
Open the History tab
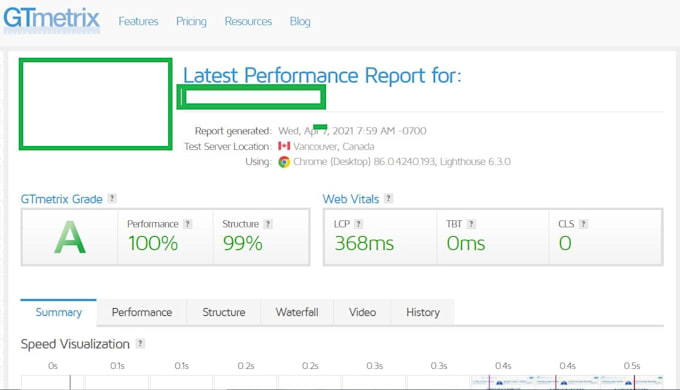(x=423, y=312)
